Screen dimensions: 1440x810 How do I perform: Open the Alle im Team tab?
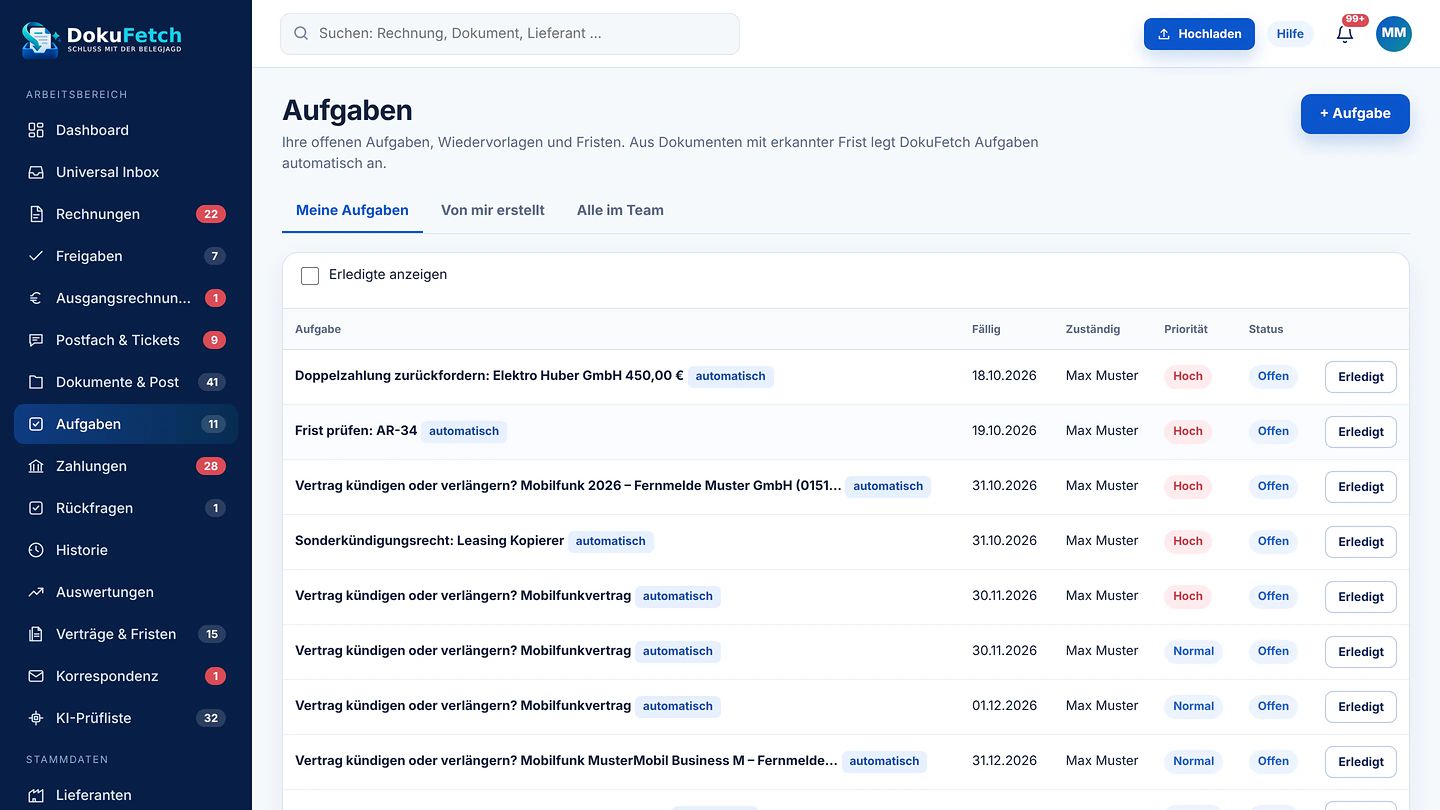pos(620,210)
